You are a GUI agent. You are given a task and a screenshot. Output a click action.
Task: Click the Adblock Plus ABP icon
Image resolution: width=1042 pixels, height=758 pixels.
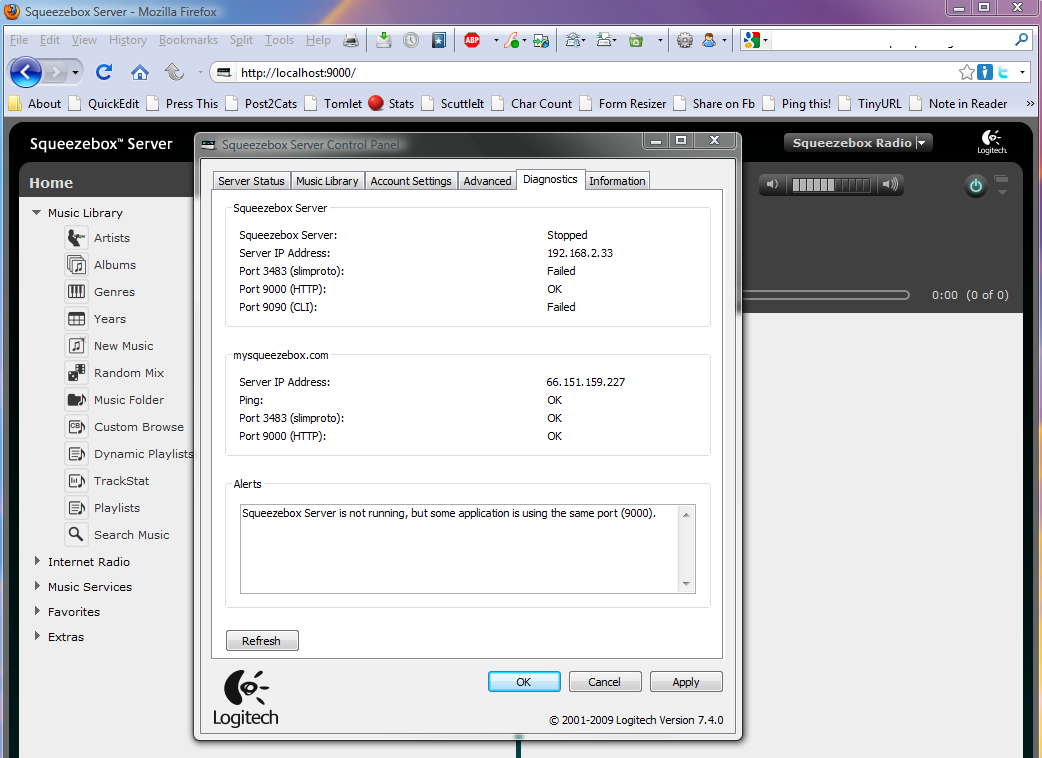[x=472, y=41]
